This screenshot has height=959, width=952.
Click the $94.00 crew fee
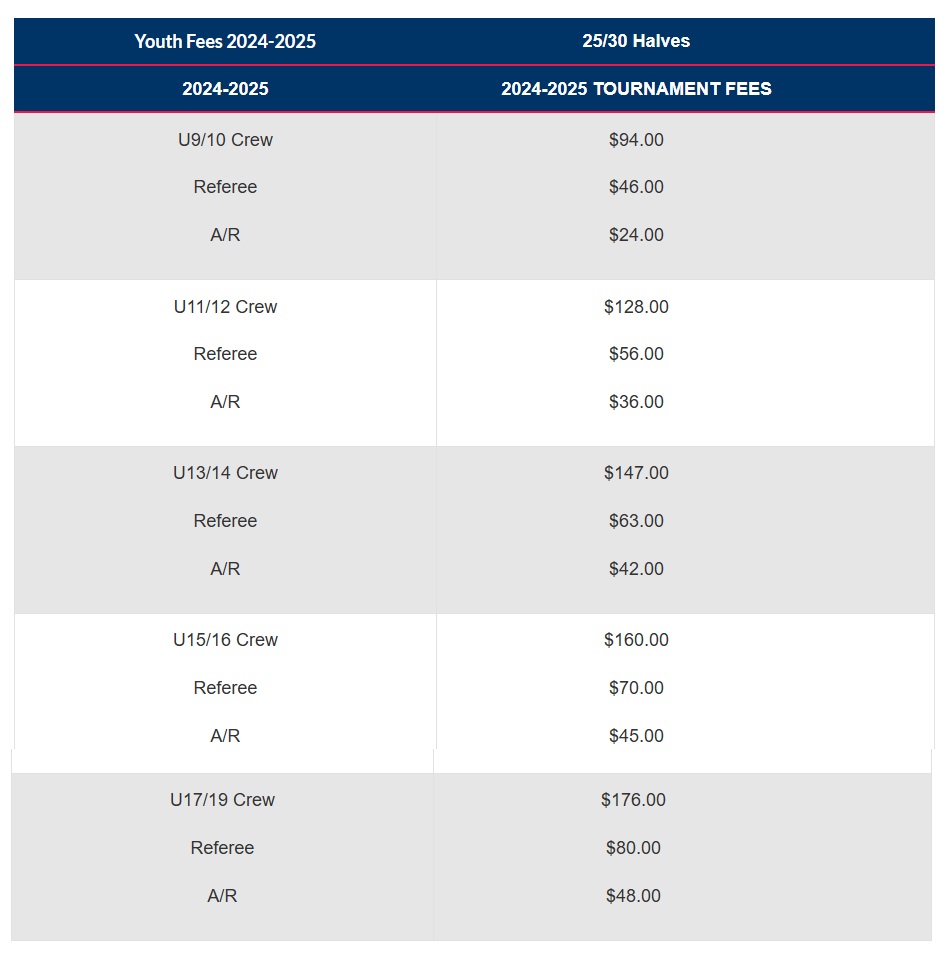point(636,140)
